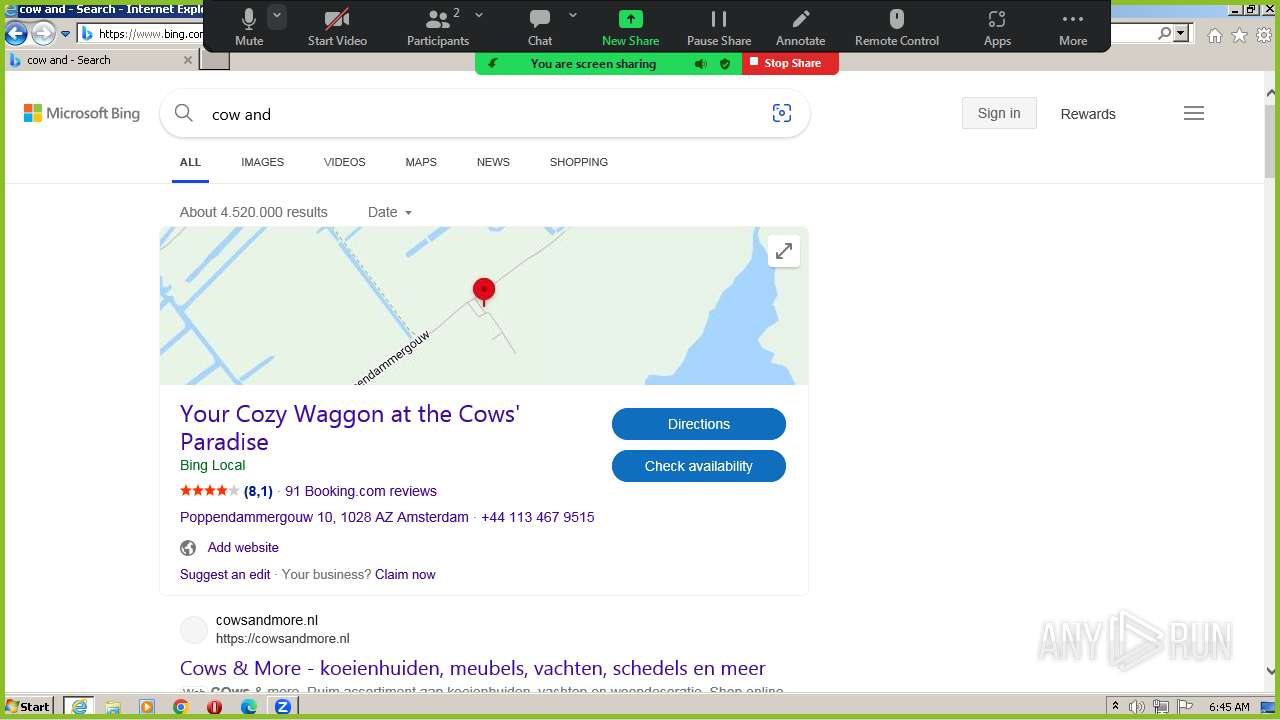
Task: Click the Bing search magnifier icon
Action: pos(184,113)
